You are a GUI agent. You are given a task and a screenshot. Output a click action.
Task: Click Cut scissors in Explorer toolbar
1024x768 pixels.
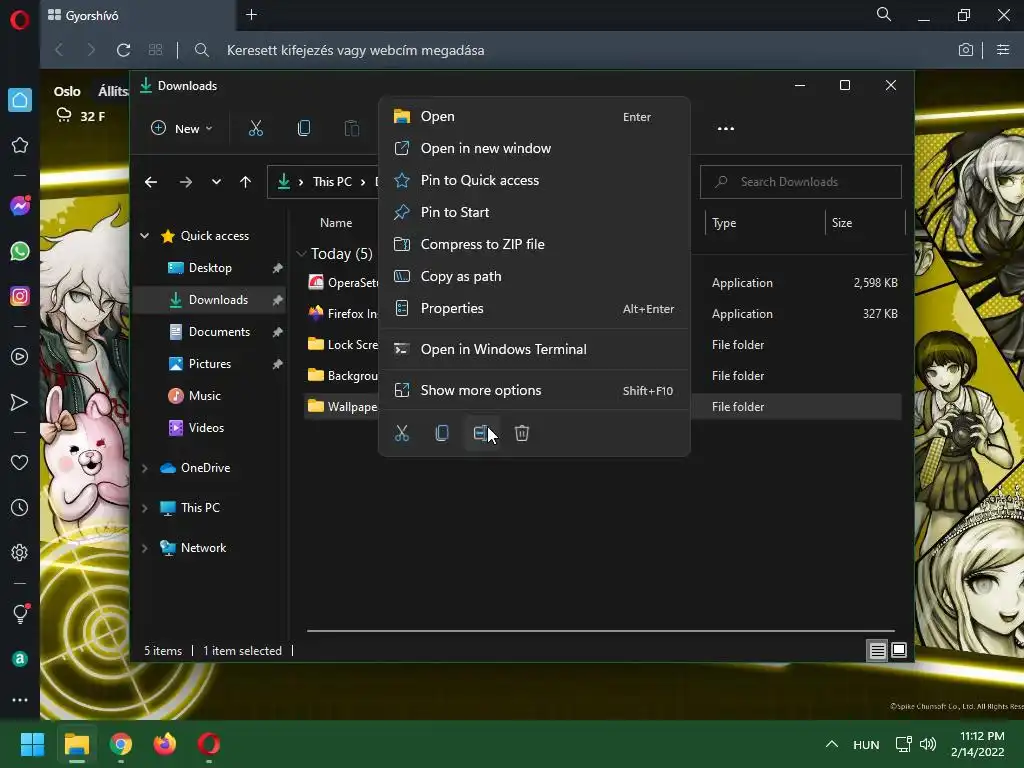click(x=256, y=128)
